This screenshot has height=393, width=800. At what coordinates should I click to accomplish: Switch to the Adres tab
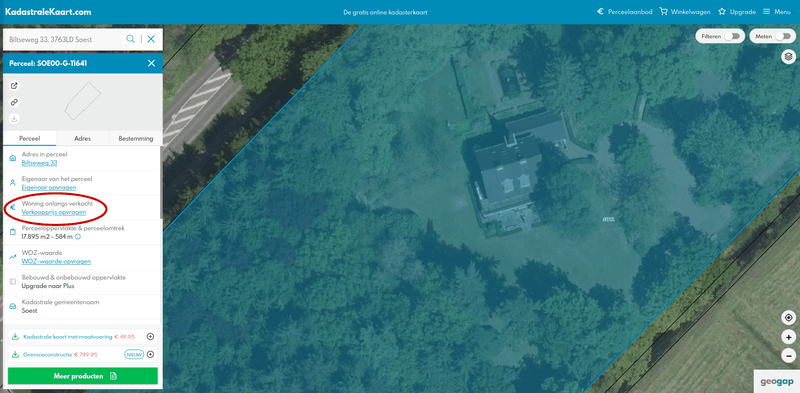(83, 138)
